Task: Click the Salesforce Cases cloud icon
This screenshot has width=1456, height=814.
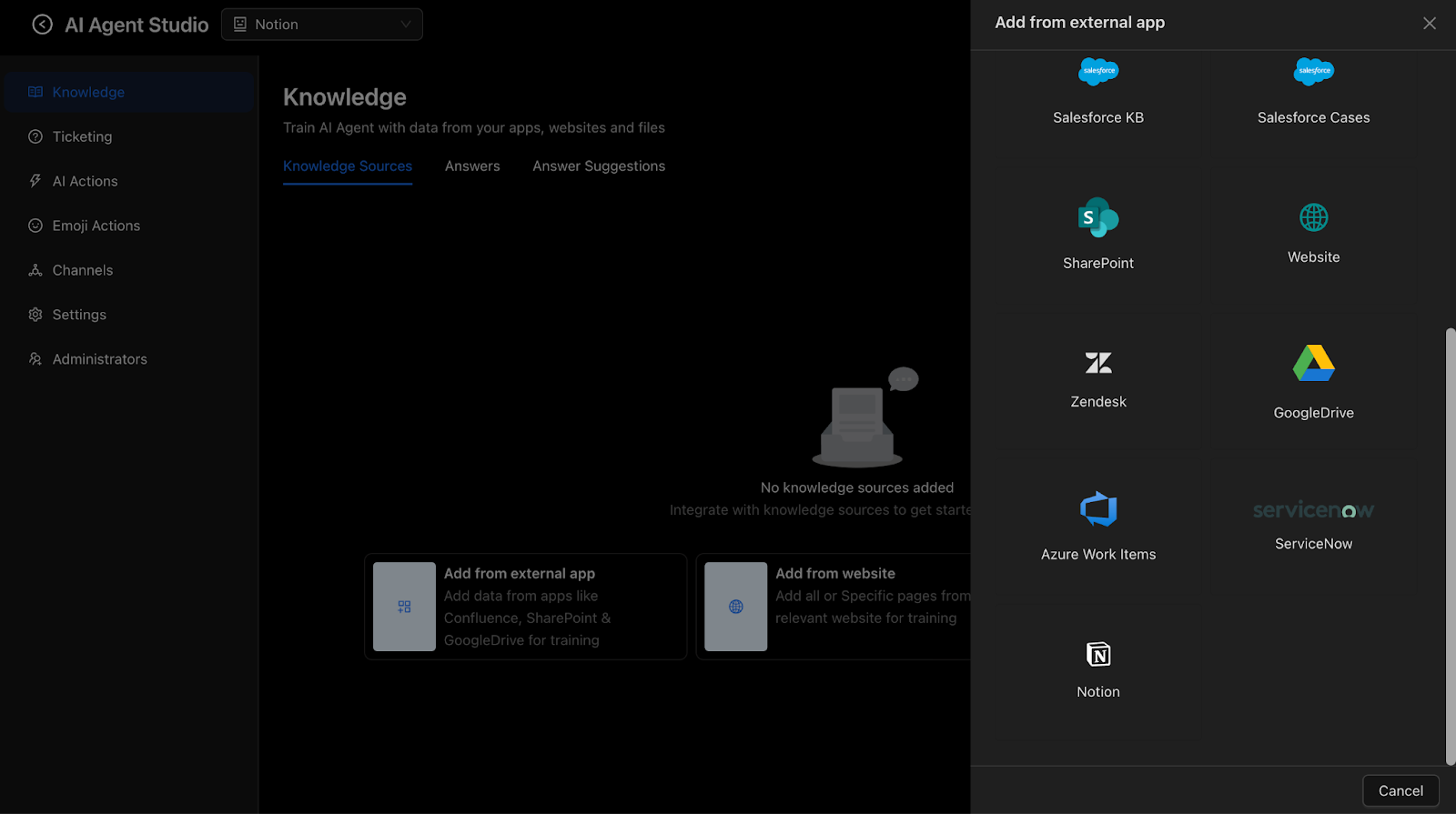Action: pos(1314,71)
